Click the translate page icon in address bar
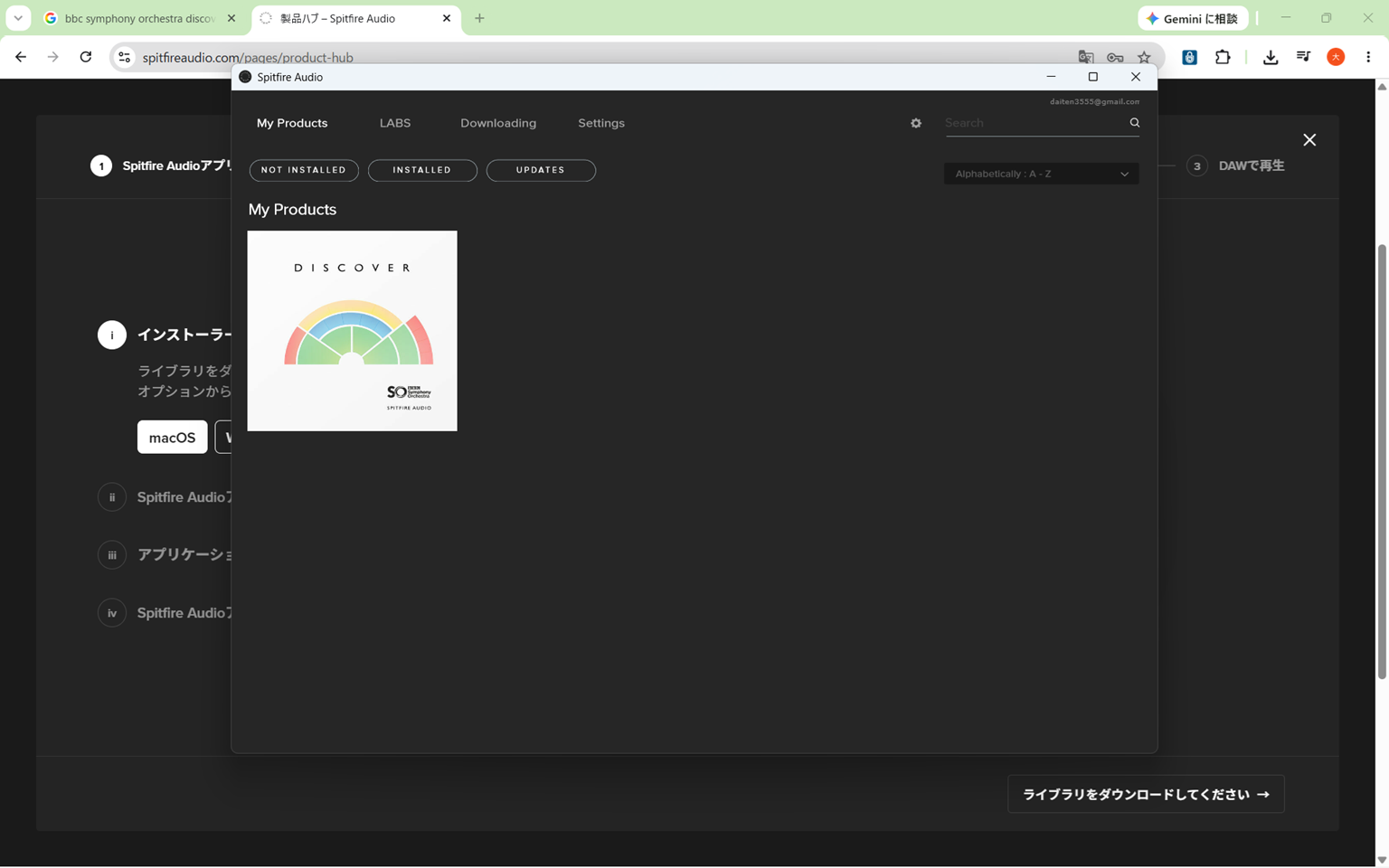Image resolution: width=1389 pixels, height=868 pixels. tap(1086, 57)
